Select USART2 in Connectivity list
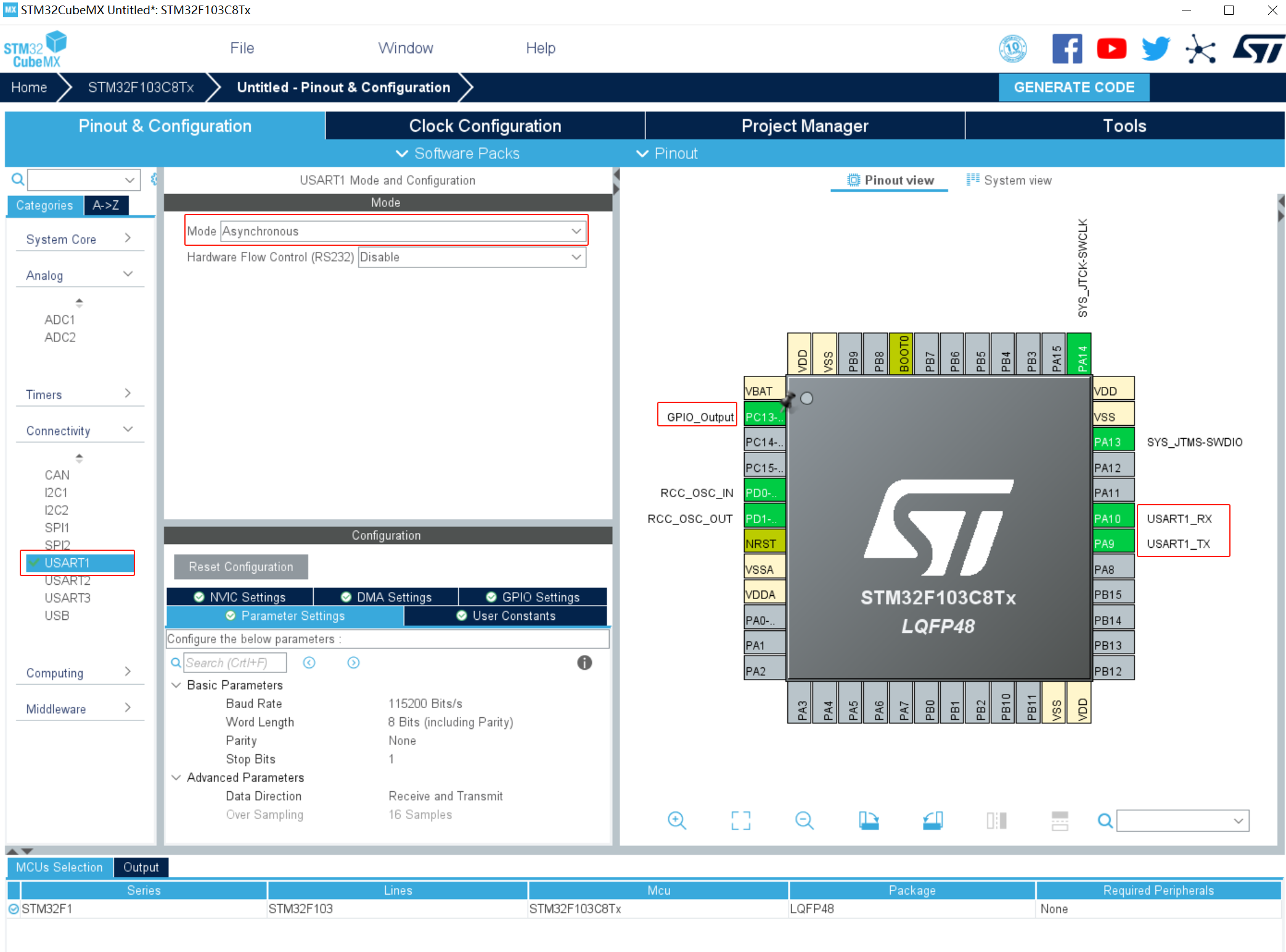 [67, 580]
